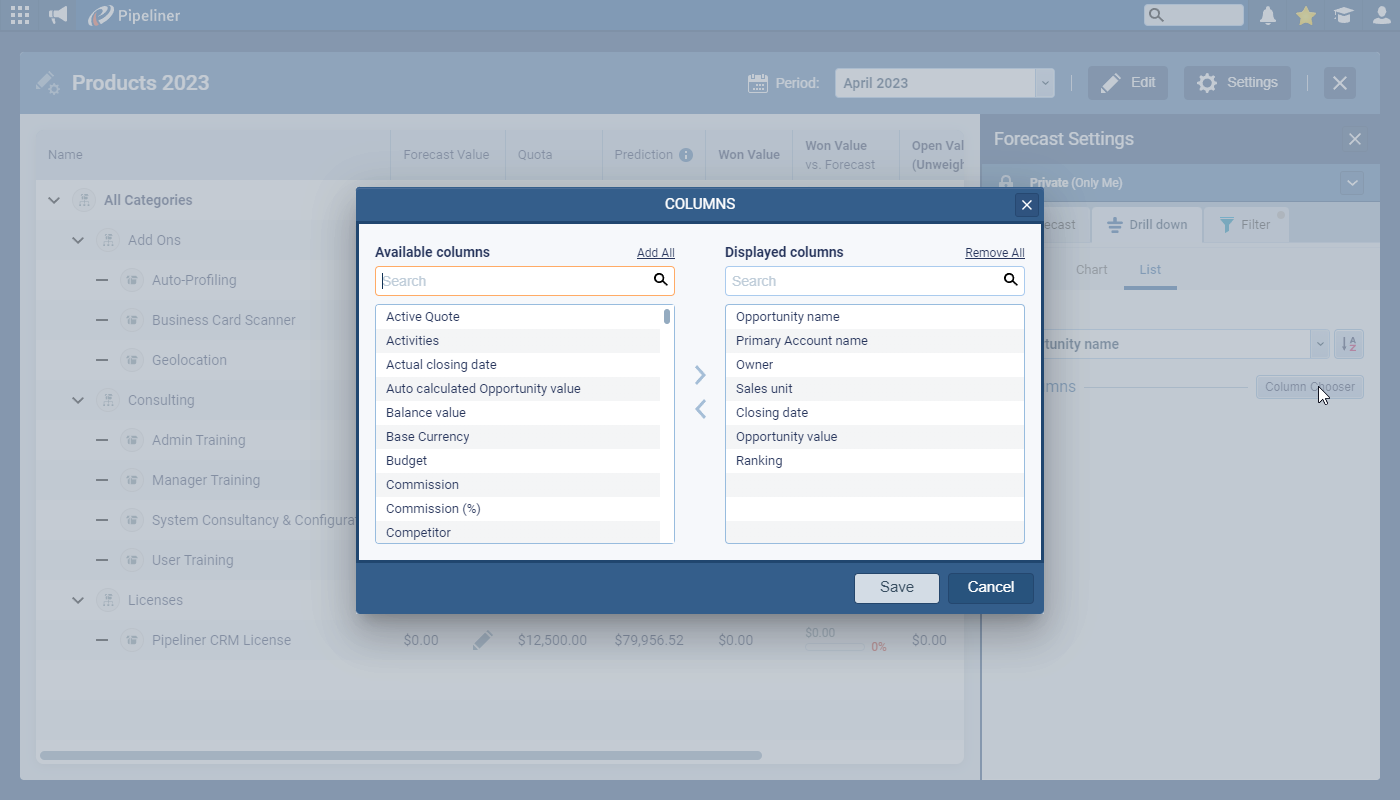This screenshot has width=1400, height=800.
Task: Click the megaphone announcements icon
Action: [x=58, y=15]
